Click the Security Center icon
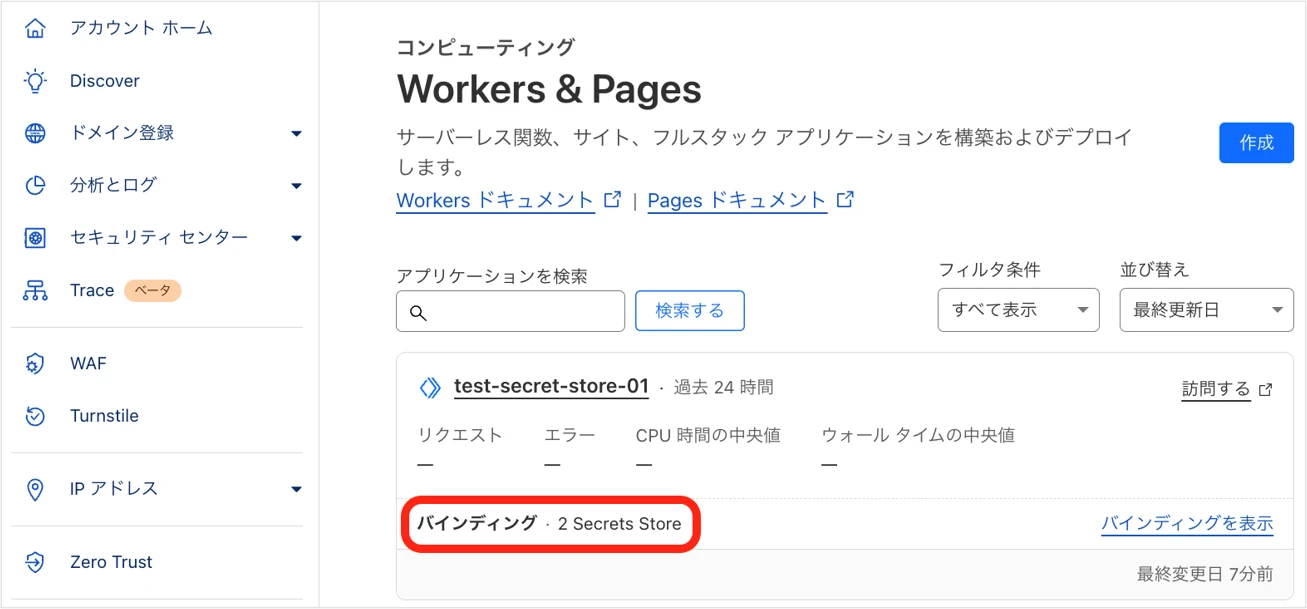This screenshot has height=609, width=1307. click(x=35, y=238)
